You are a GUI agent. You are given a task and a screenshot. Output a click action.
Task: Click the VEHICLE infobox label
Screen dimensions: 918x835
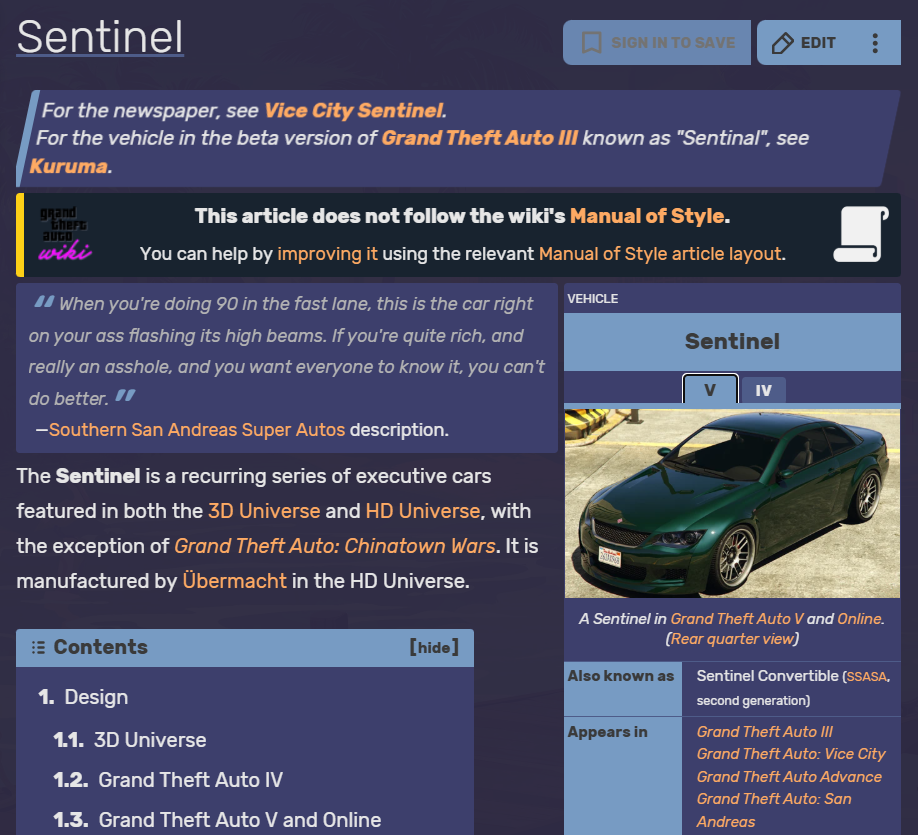pos(592,299)
